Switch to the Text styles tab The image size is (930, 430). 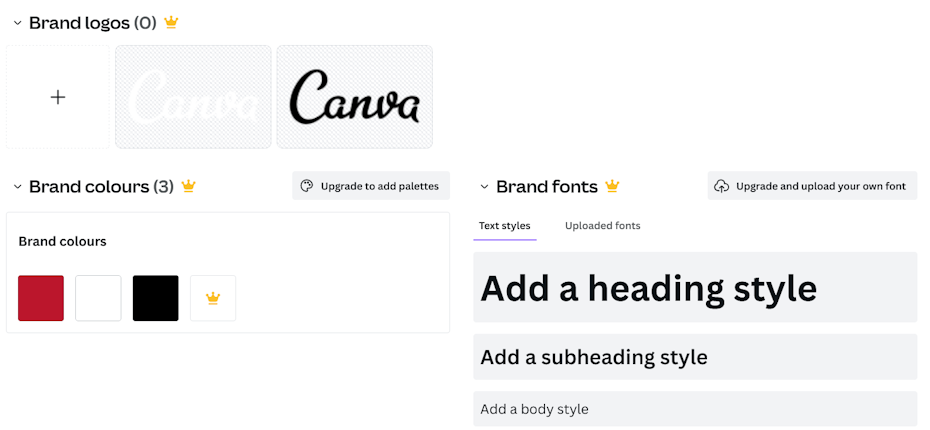click(505, 226)
